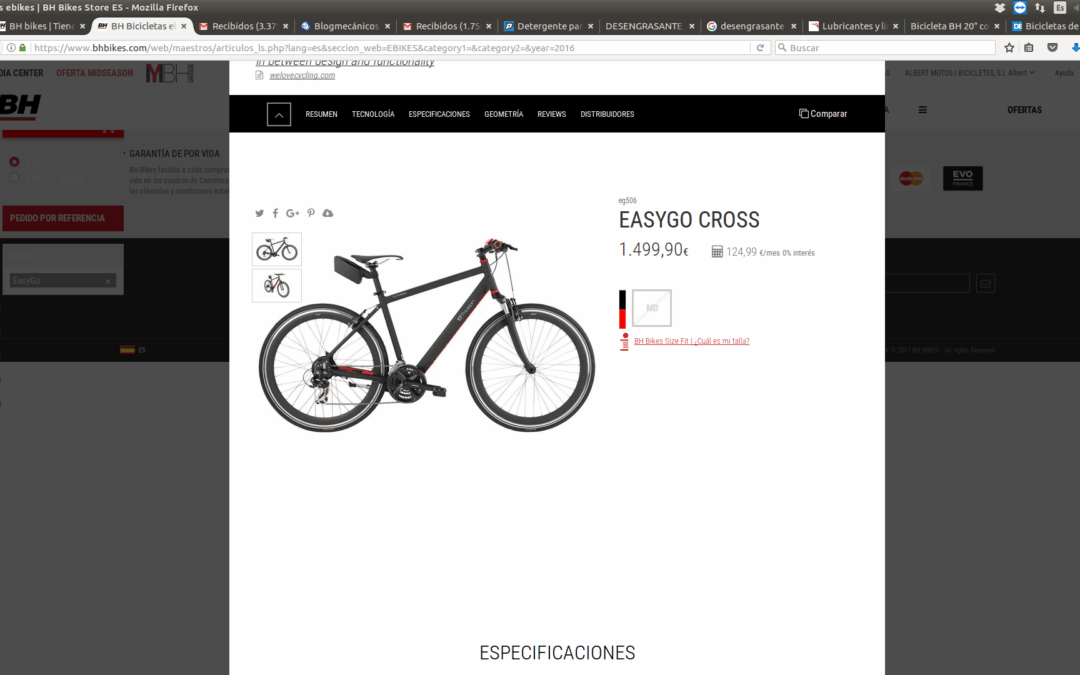The width and height of the screenshot is (1080, 675).
Task: Bookmark this page with the star icon
Action: coord(1009,48)
